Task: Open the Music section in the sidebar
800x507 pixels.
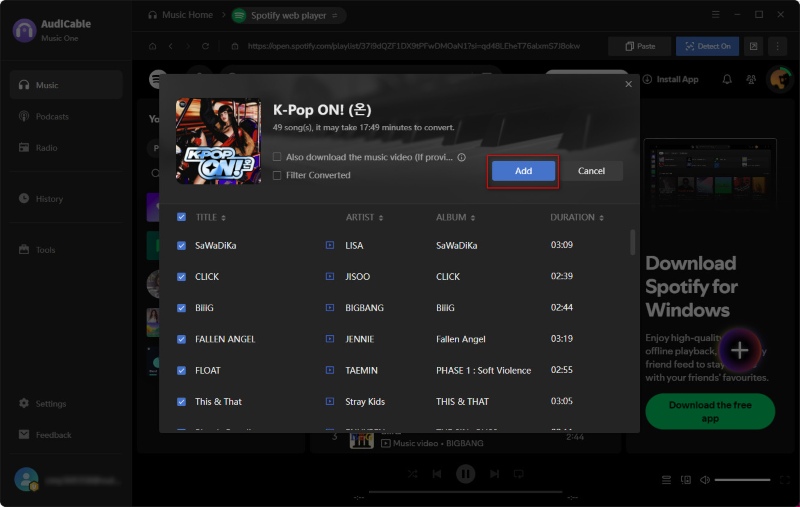Action: click(x=66, y=85)
